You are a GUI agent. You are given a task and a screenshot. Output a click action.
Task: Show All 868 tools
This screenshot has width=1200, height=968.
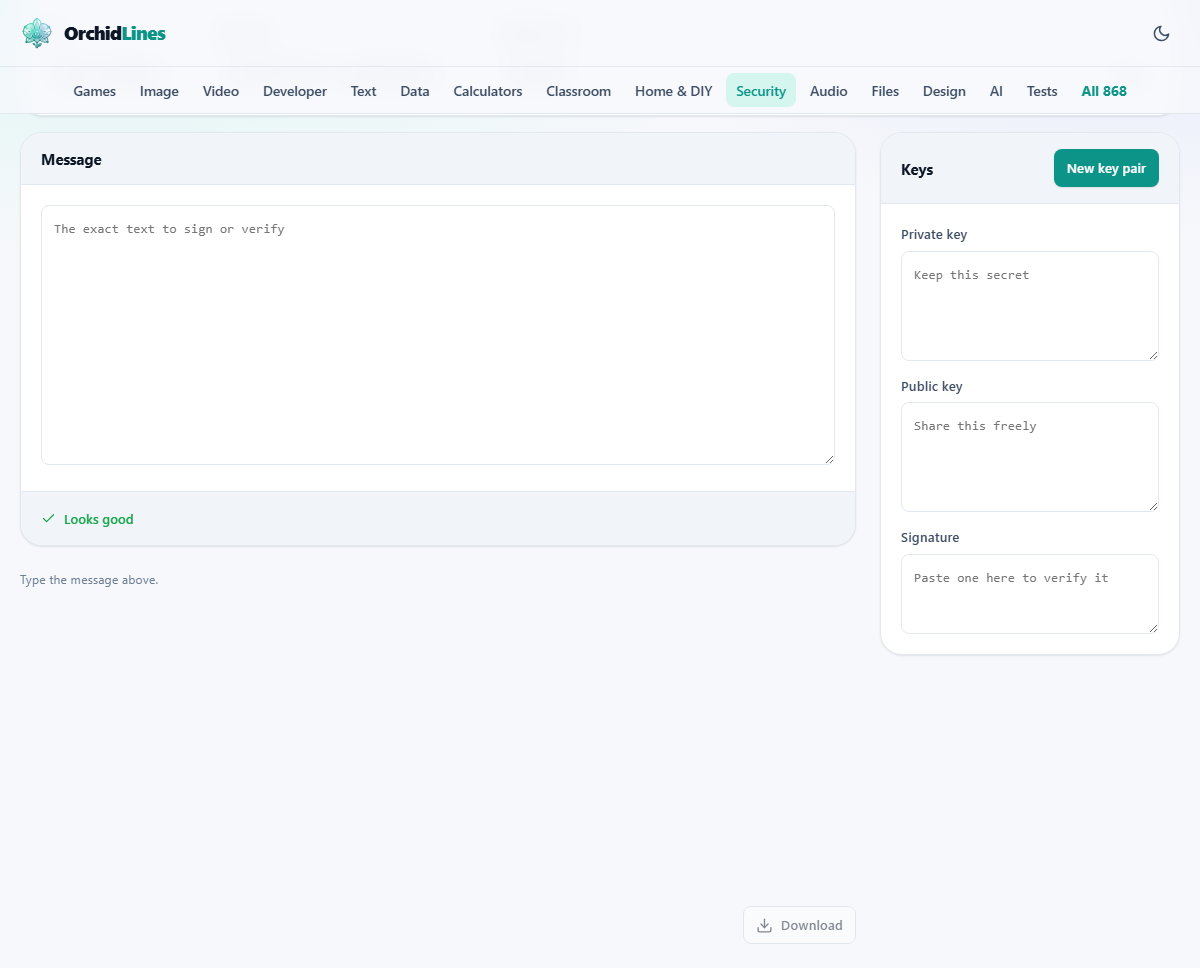(x=1104, y=91)
